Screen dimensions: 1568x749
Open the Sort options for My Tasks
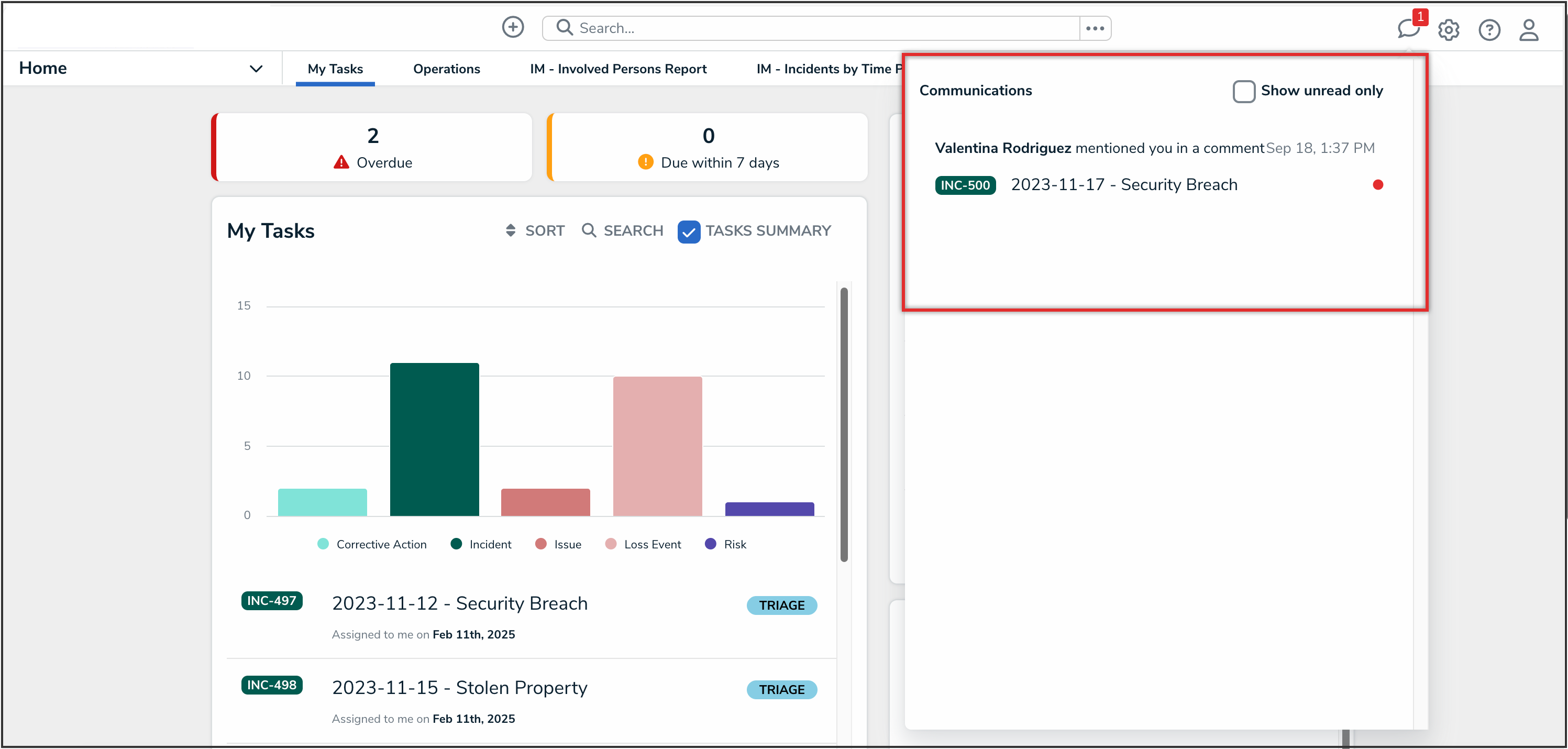click(x=535, y=231)
